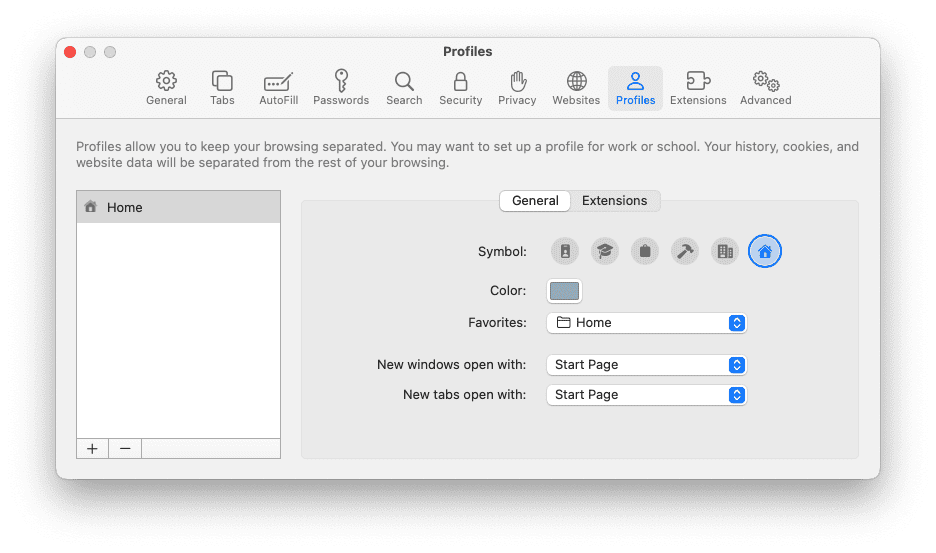Viewport: 936px width, 553px height.
Task: Open the Passwords key icon pane
Action: pyautogui.click(x=341, y=88)
